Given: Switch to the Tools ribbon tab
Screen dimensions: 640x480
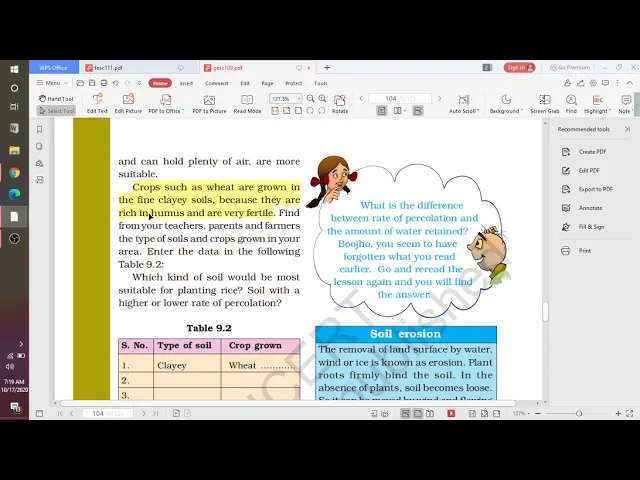Looking at the screenshot, I should [320, 83].
